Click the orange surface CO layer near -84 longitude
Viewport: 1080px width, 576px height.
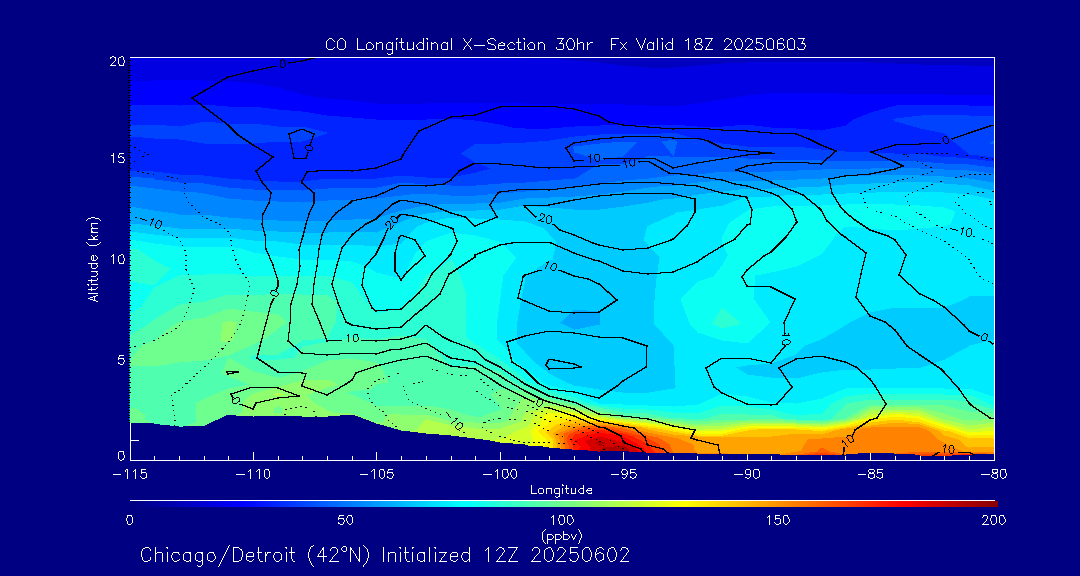point(895,440)
